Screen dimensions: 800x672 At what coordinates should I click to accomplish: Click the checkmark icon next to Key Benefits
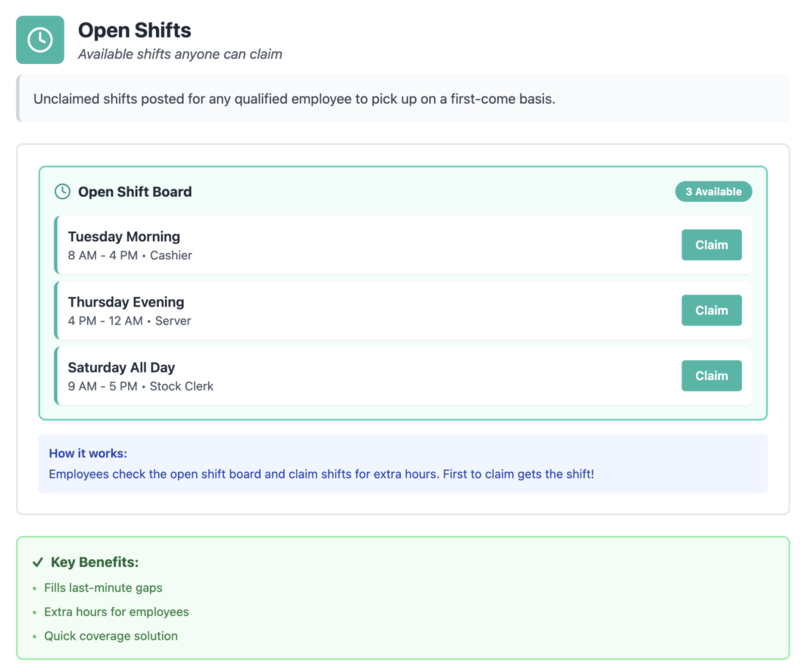point(38,562)
